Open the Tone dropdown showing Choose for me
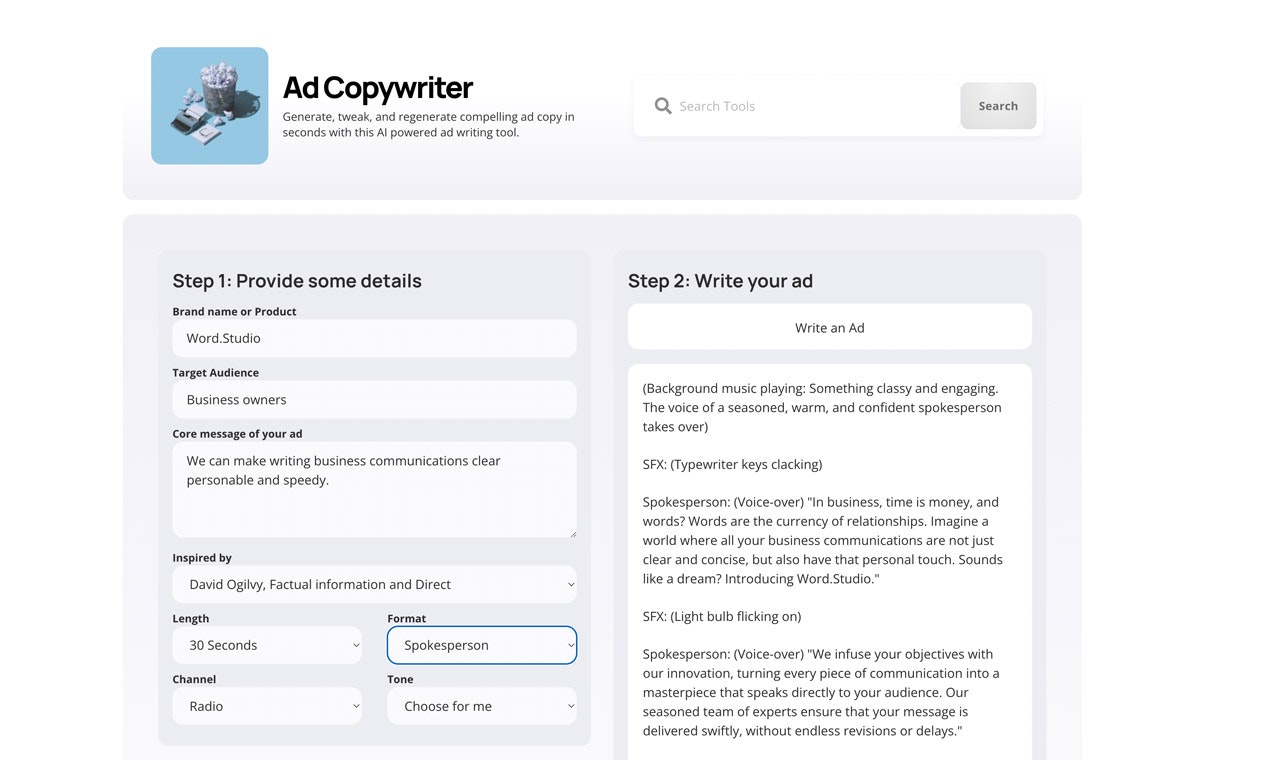Image resolution: width=1270 pixels, height=760 pixels. tap(482, 706)
